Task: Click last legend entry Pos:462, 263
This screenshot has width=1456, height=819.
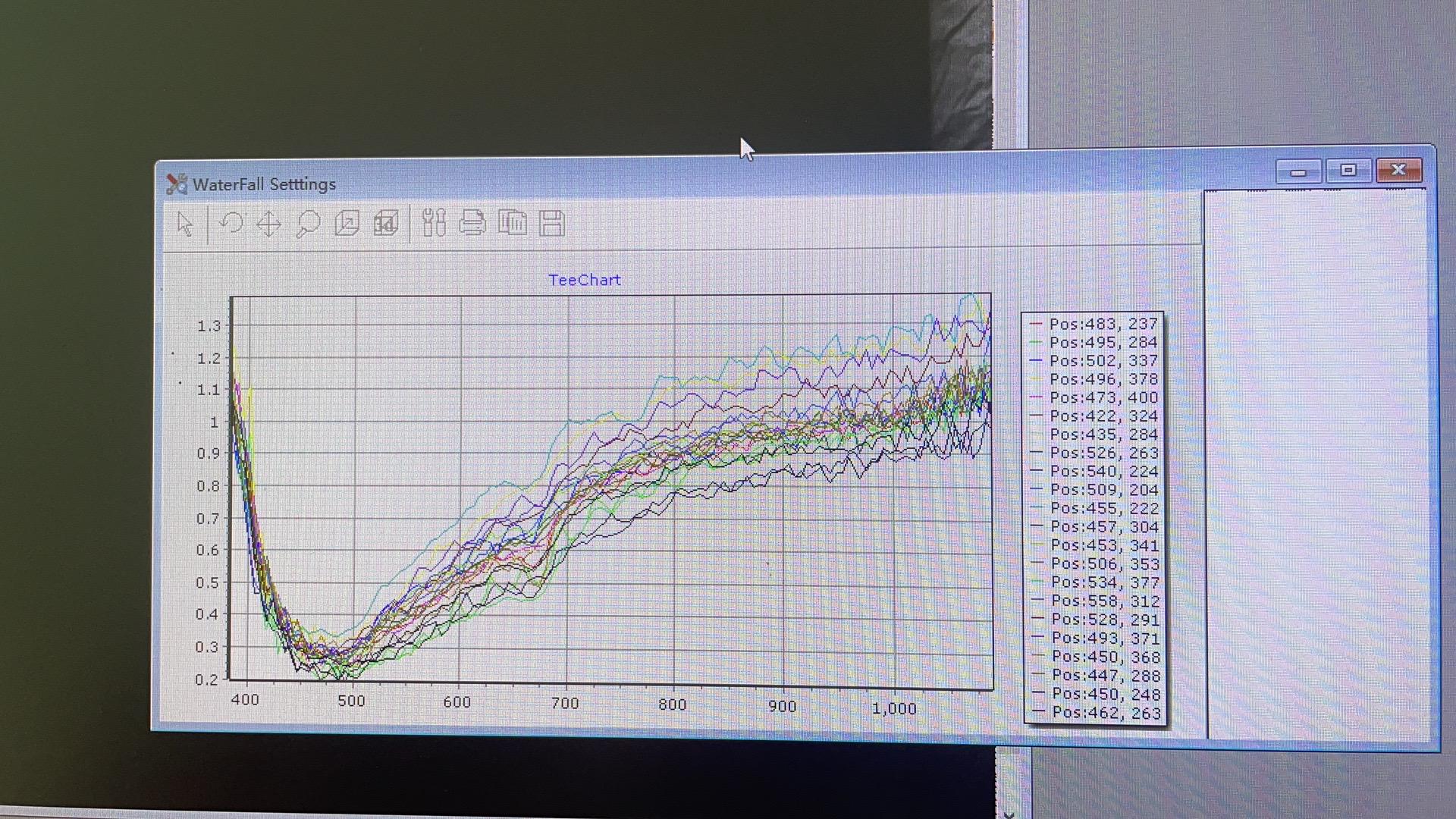Action: [x=1106, y=713]
